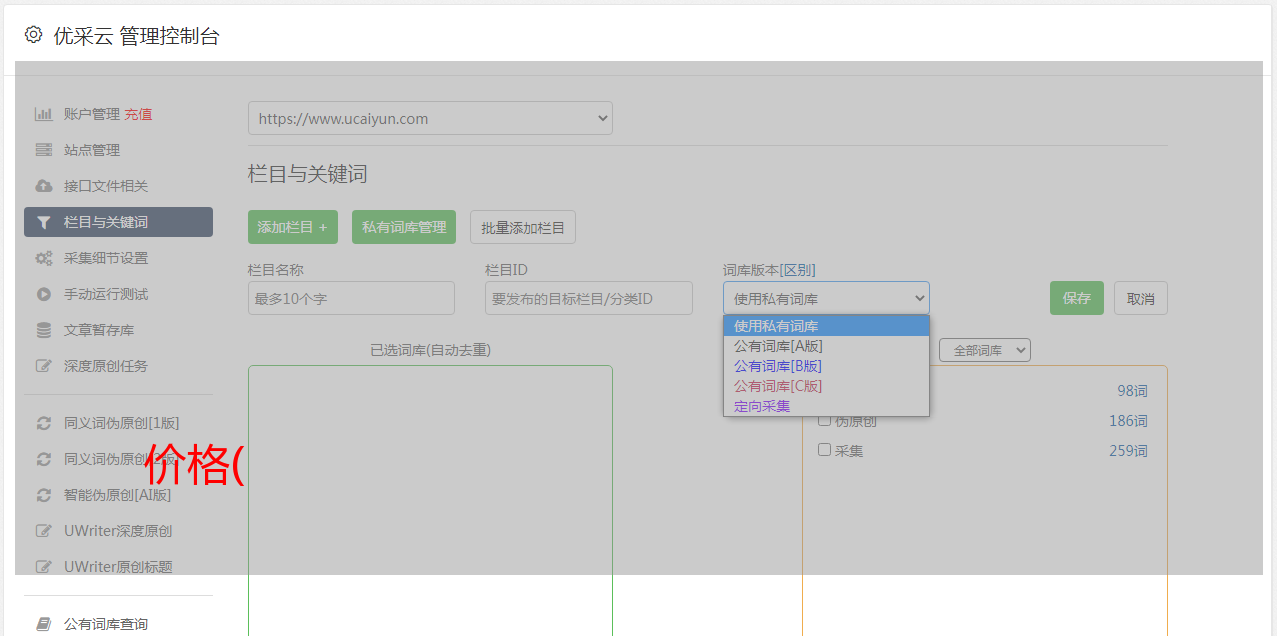Open 账户管理 bar chart icon

[x=43, y=114]
